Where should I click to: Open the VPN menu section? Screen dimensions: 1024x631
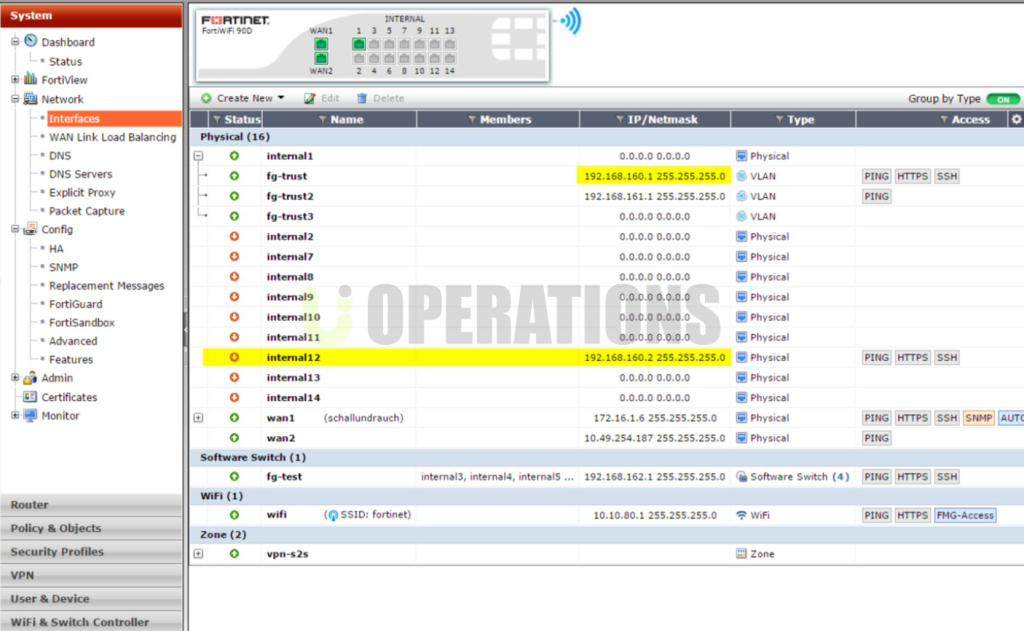click(x=91, y=575)
